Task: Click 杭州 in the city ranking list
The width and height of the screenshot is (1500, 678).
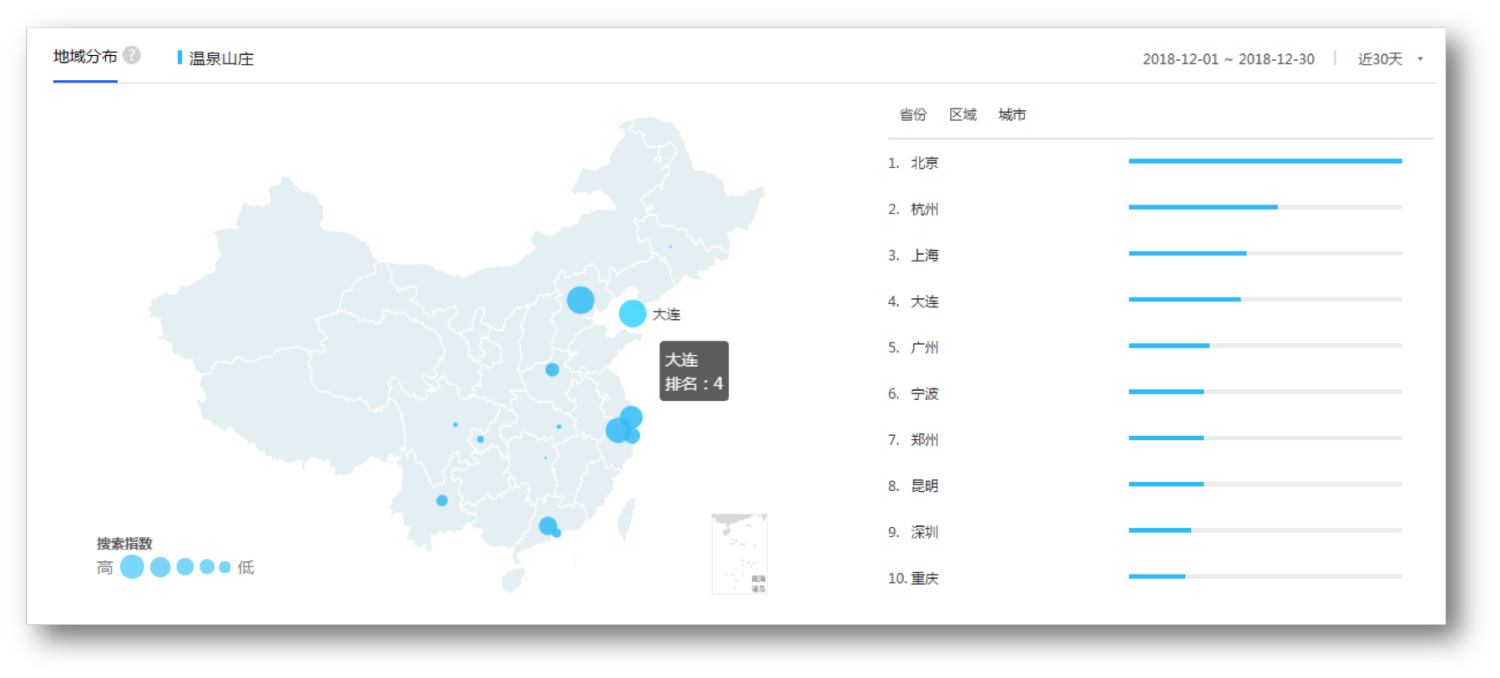Action: pos(924,209)
